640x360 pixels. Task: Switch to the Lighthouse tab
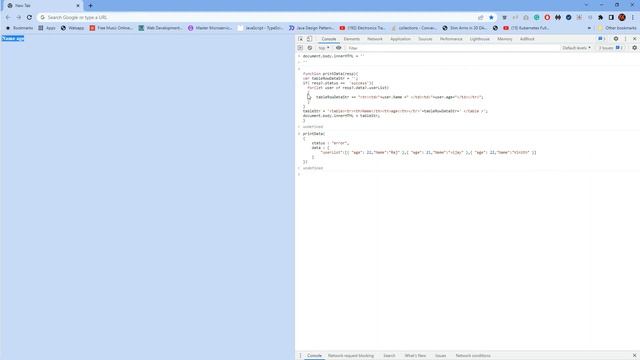point(479,39)
